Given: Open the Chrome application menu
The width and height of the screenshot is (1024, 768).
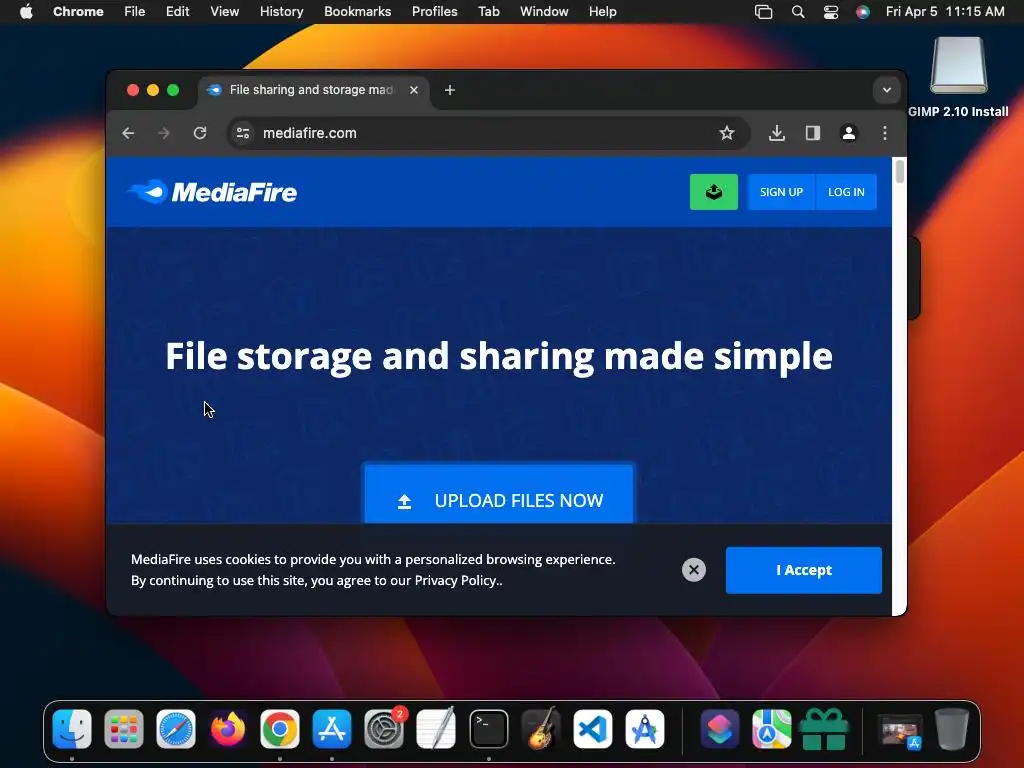Looking at the screenshot, I should pos(78,12).
